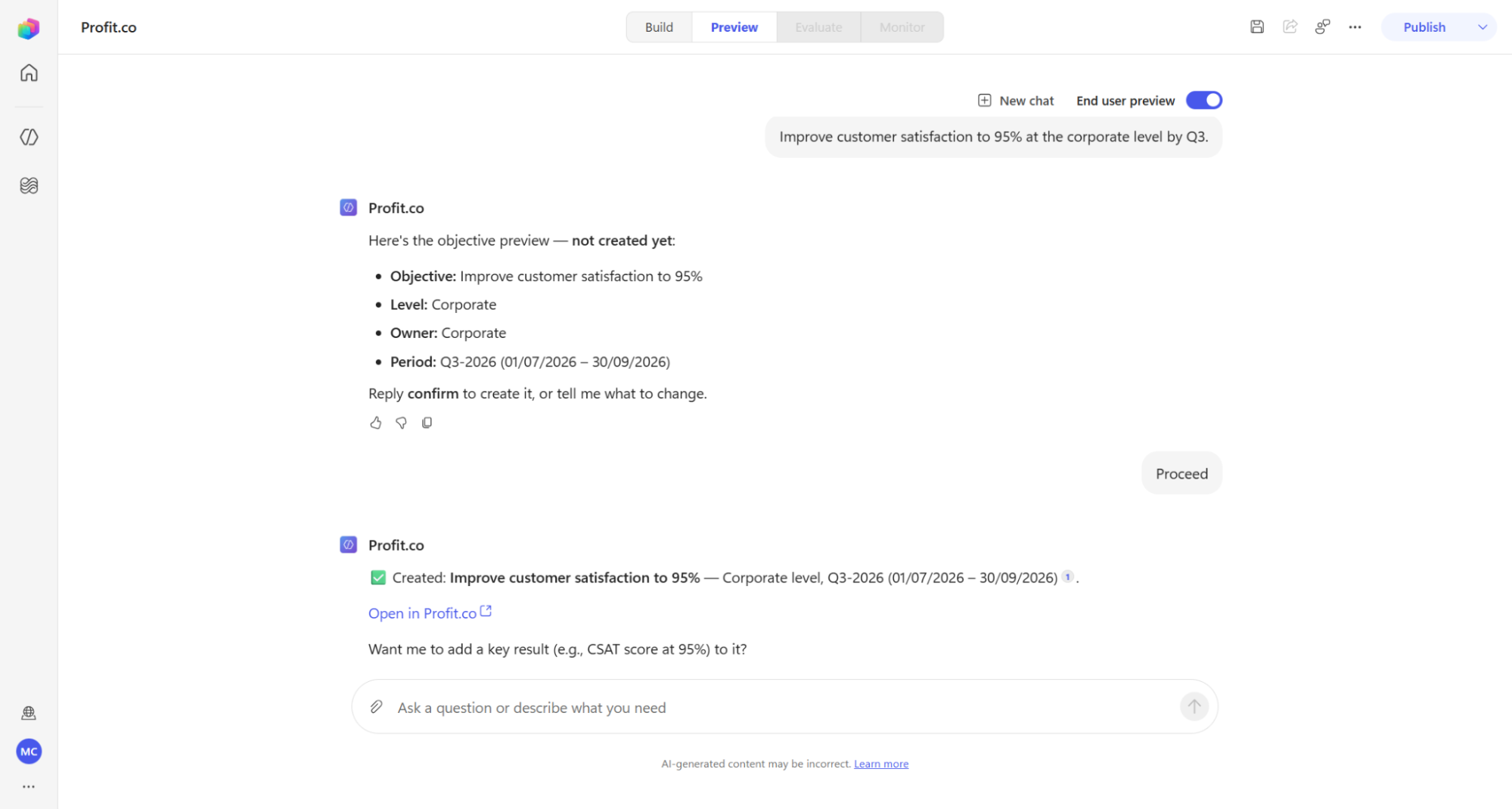Viewport: 1512px width, 809px height.
Task: Click the 'Objective: Improve customer satisfaction' bullet
Action: pos(546,276)
